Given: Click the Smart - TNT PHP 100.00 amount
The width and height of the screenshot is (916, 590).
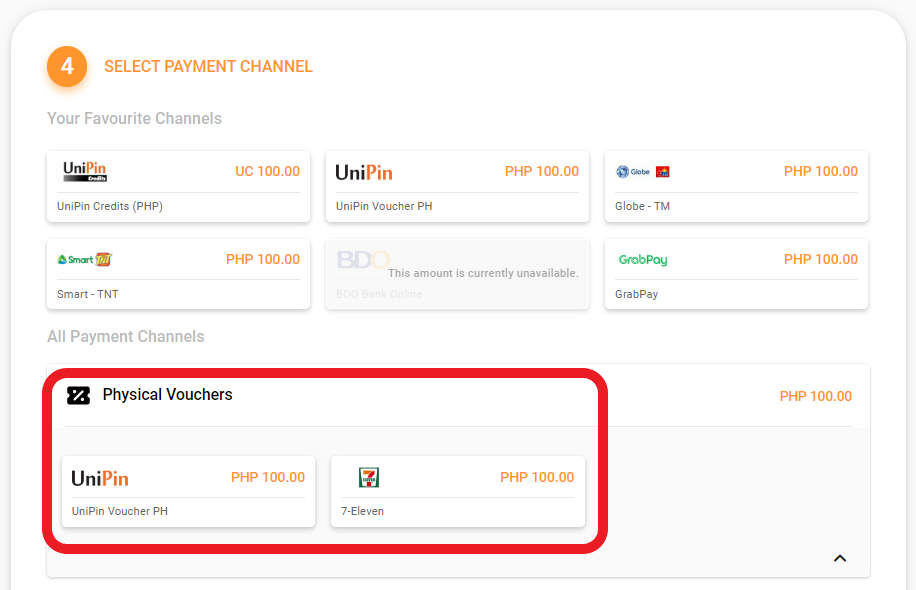Looking at the screenshot, I should coord(263,259).
